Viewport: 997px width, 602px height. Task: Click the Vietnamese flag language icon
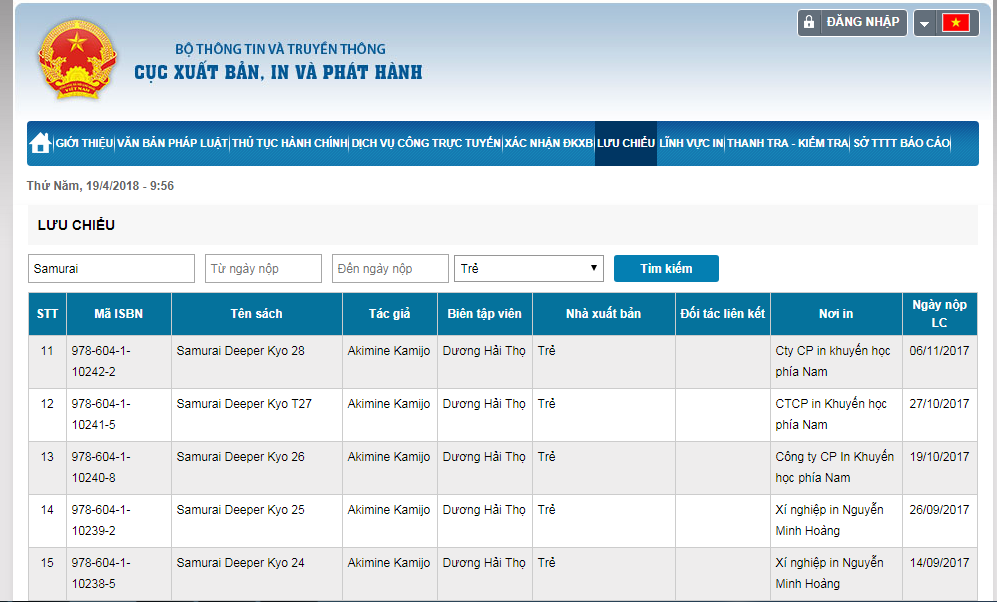click(956, 23)
